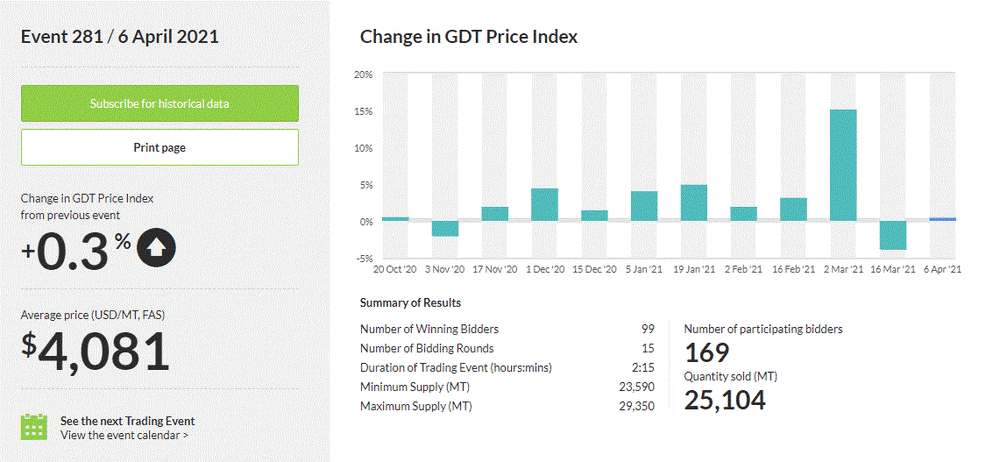Click the 19 Jan '21 chart bar
The height and width of the screenshot is (462, 1000).
point(694,203)
